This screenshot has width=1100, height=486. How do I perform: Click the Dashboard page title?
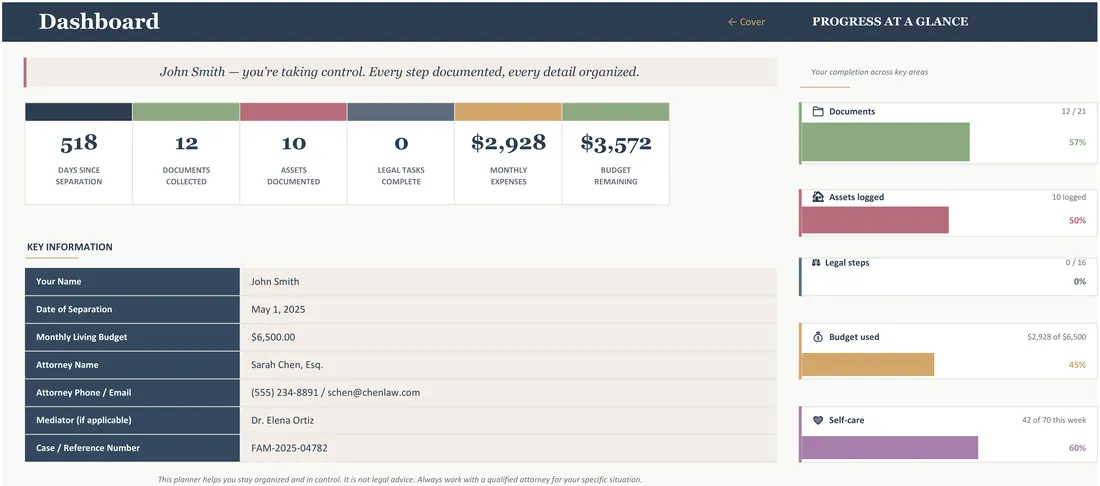click(99, 22)
